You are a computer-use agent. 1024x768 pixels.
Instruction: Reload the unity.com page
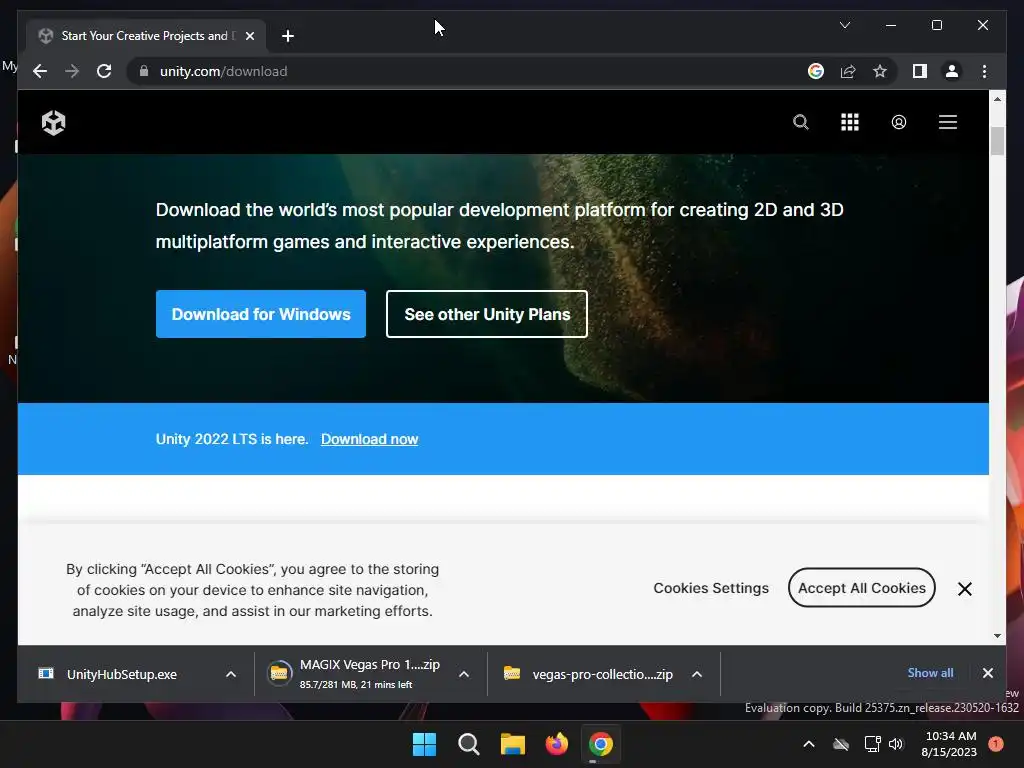[104, 71]
